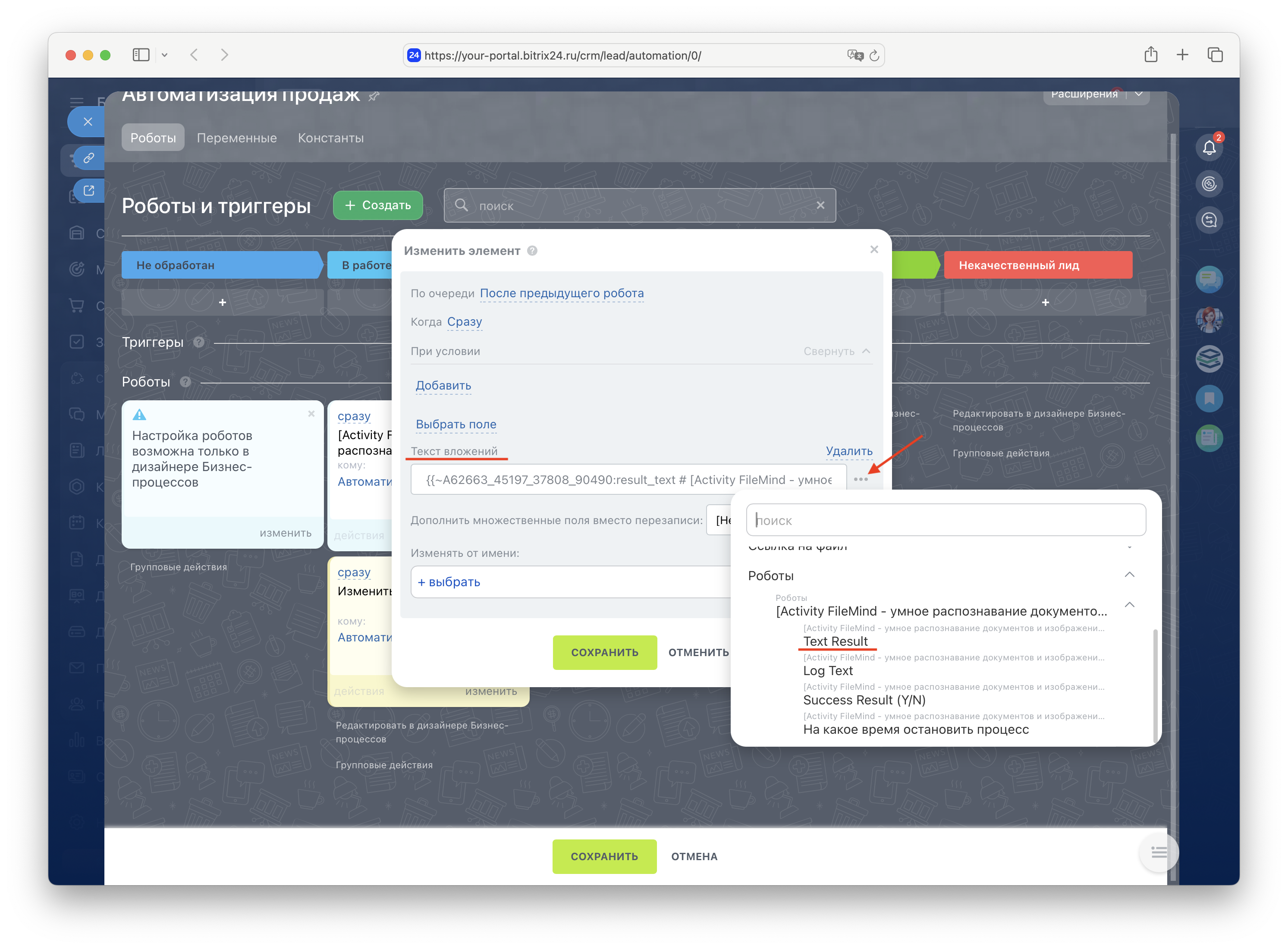Click the Удалить link for Текст вложений
The image size is (1288, 949).
(848, 451)
